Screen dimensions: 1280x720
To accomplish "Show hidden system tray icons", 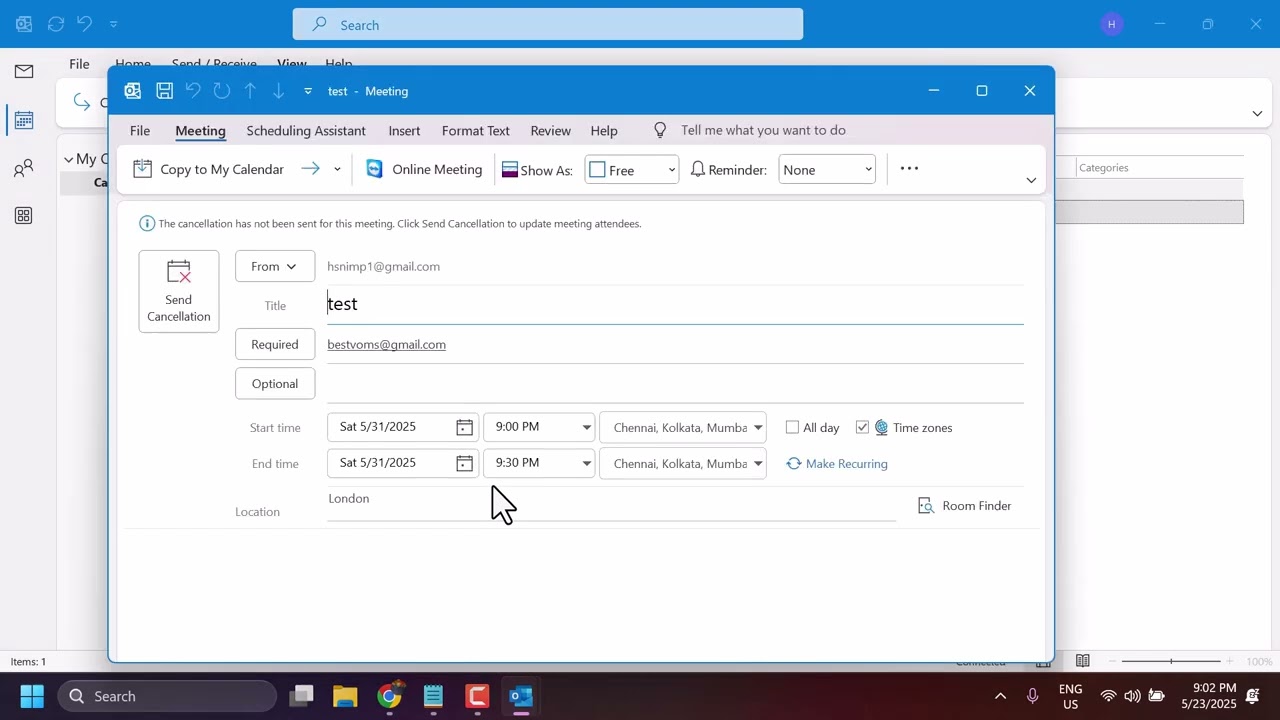I will click(1000, 696).
